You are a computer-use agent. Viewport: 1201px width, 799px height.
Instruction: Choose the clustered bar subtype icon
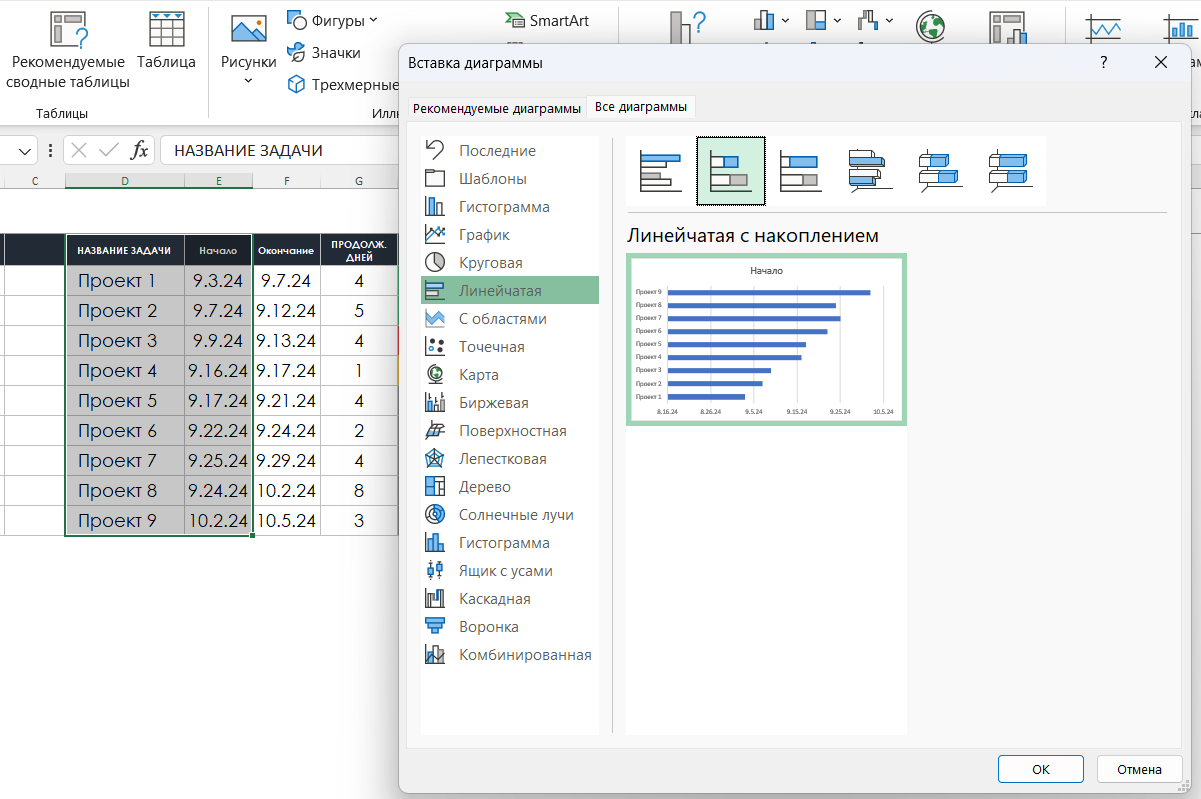(x=661, y=171)
